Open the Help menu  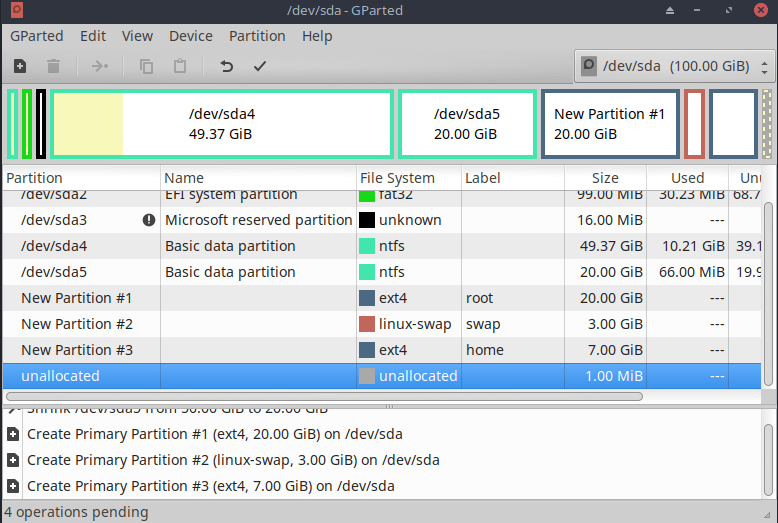(x=317, y=36)
